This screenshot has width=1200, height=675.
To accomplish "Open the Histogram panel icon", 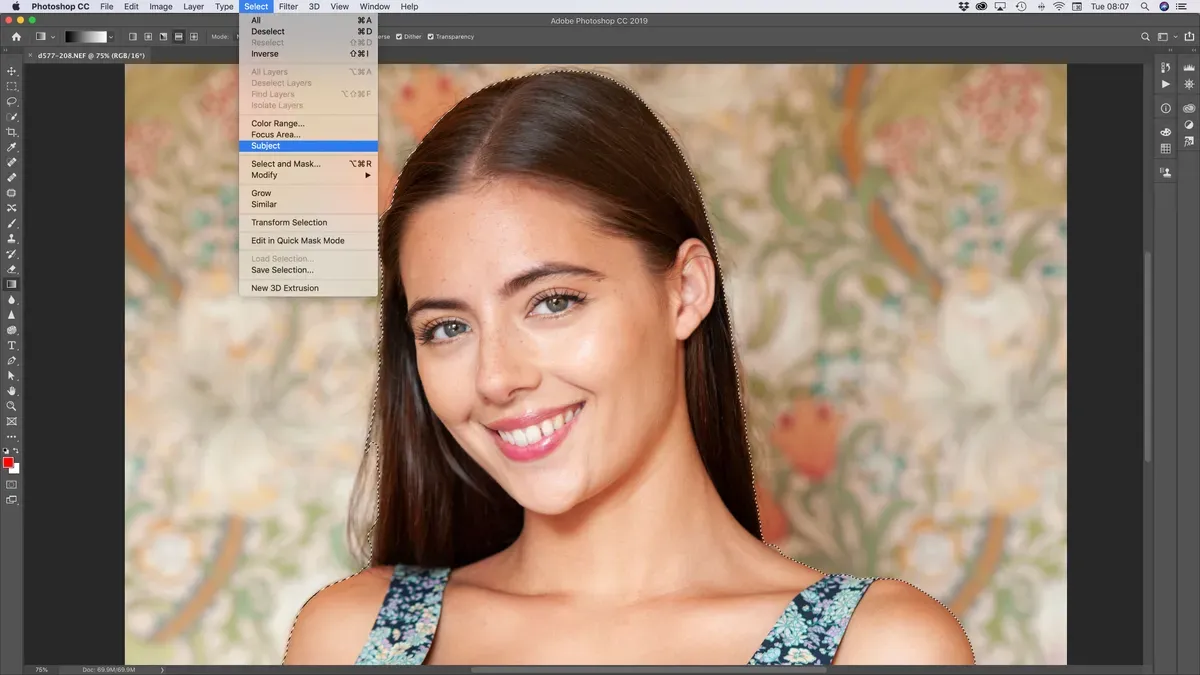I will [x=1189, y=67].
